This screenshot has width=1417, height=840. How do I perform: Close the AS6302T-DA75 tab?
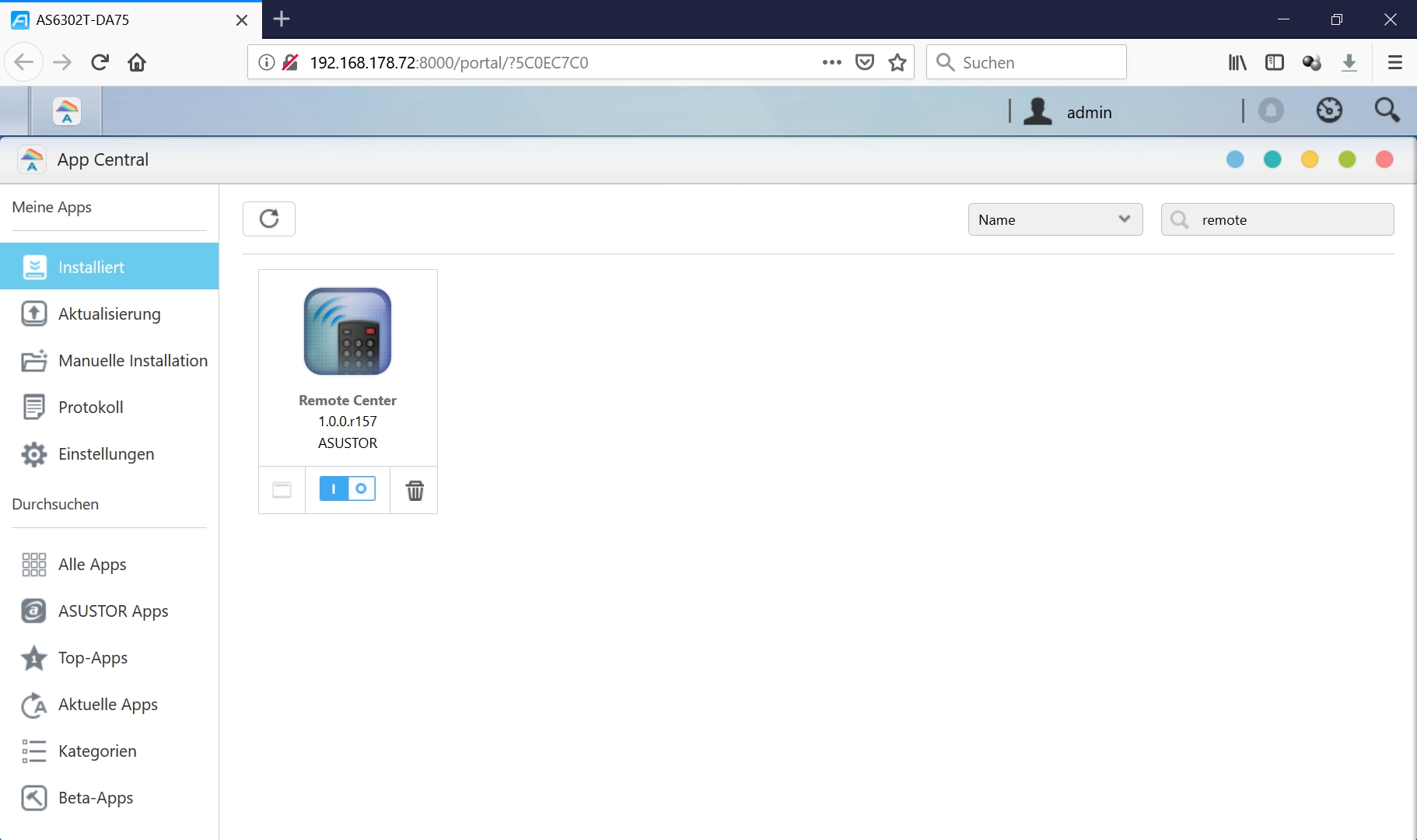point(242,20)
